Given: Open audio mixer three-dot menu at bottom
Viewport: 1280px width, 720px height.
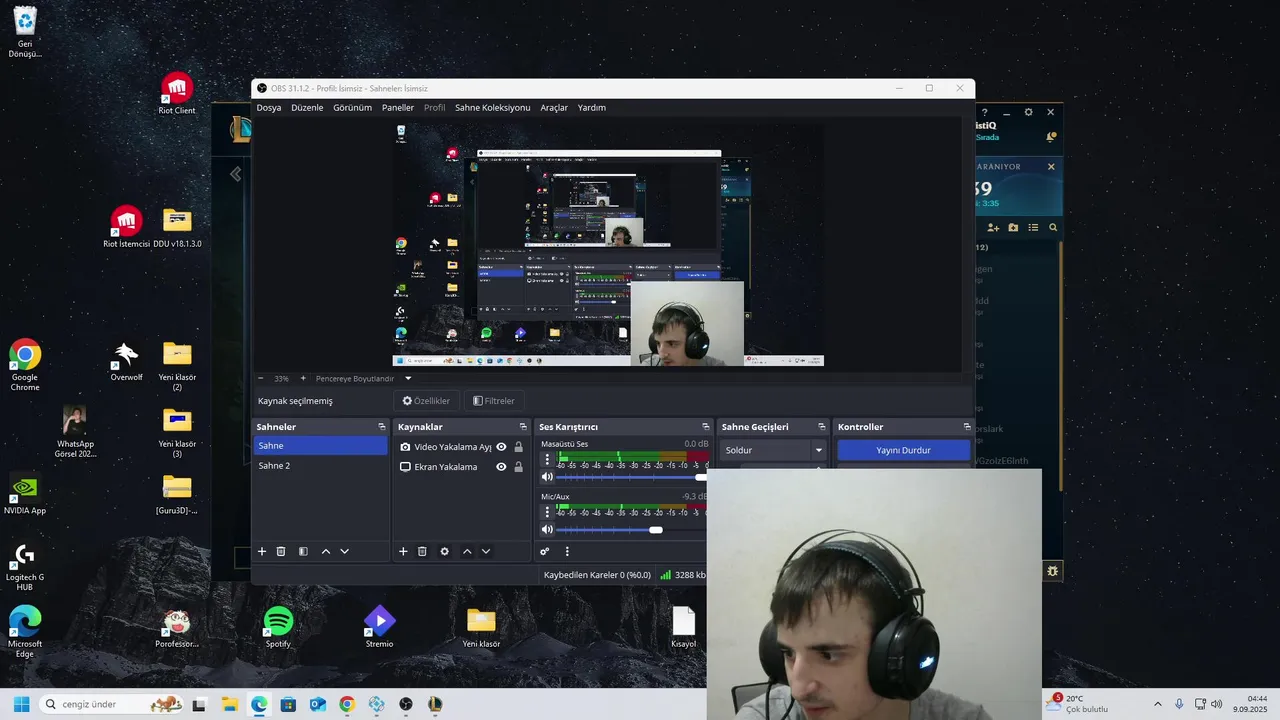Looking at the screenshot, I should (567, 551).
